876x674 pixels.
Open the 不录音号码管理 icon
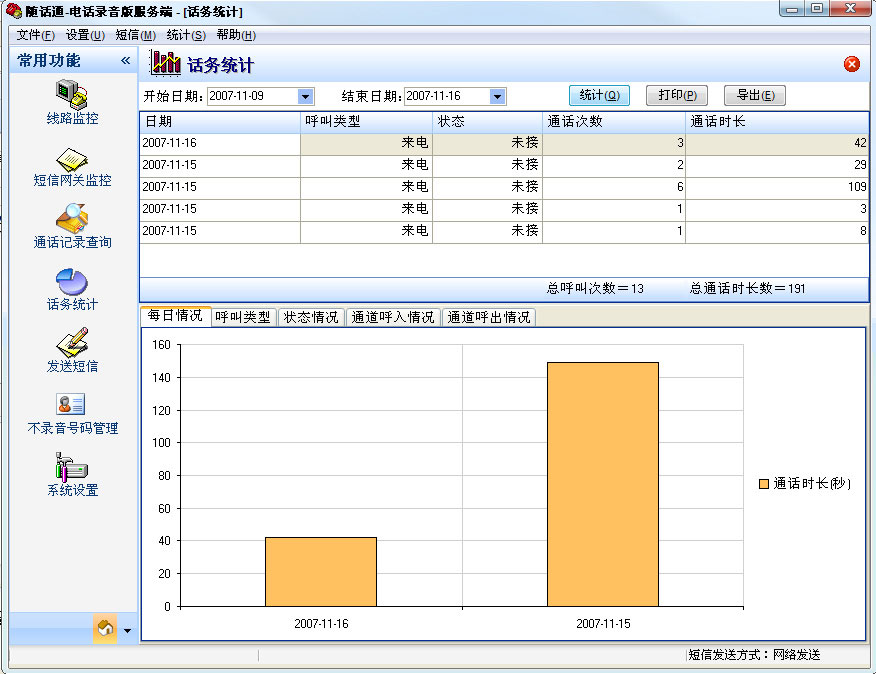coord(72,405)
